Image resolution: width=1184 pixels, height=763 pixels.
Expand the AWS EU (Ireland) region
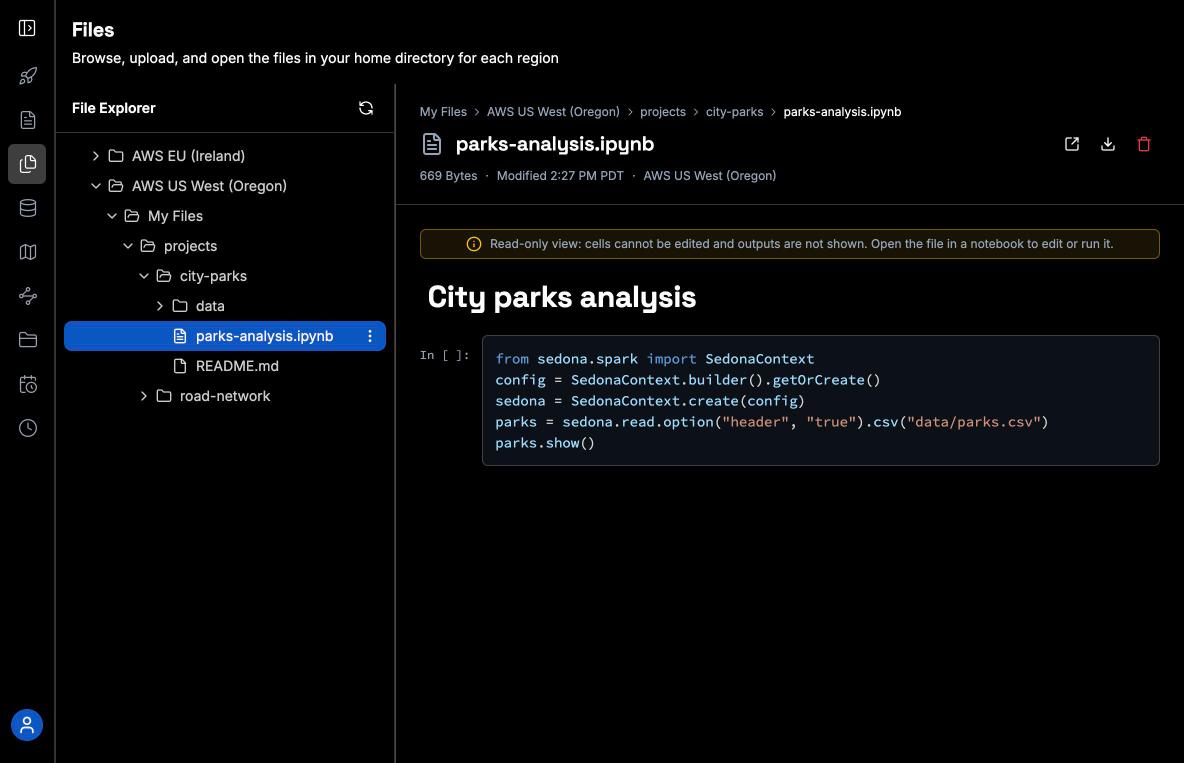click(96, 156)
